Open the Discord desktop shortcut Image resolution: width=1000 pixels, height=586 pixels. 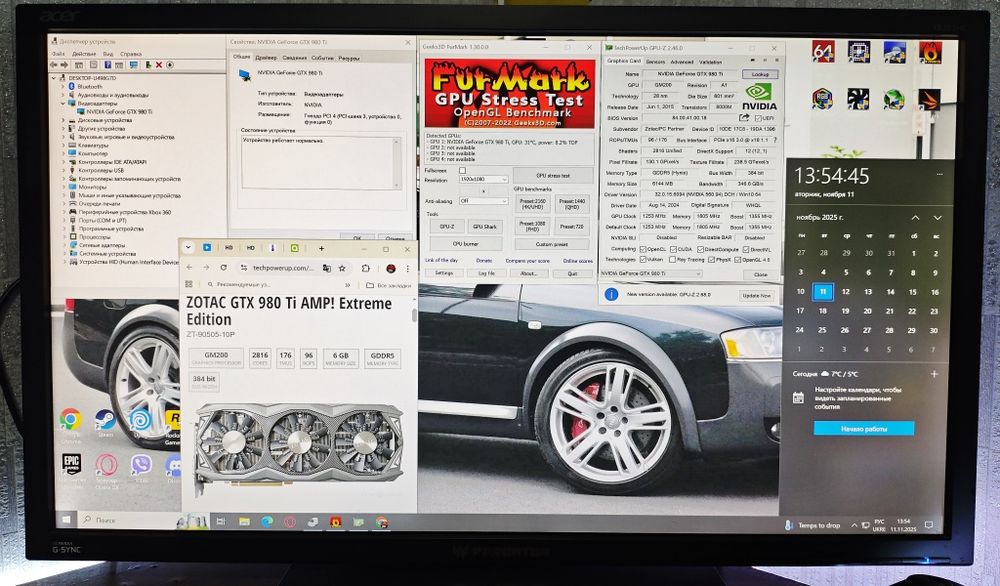[x=173, y=465]
